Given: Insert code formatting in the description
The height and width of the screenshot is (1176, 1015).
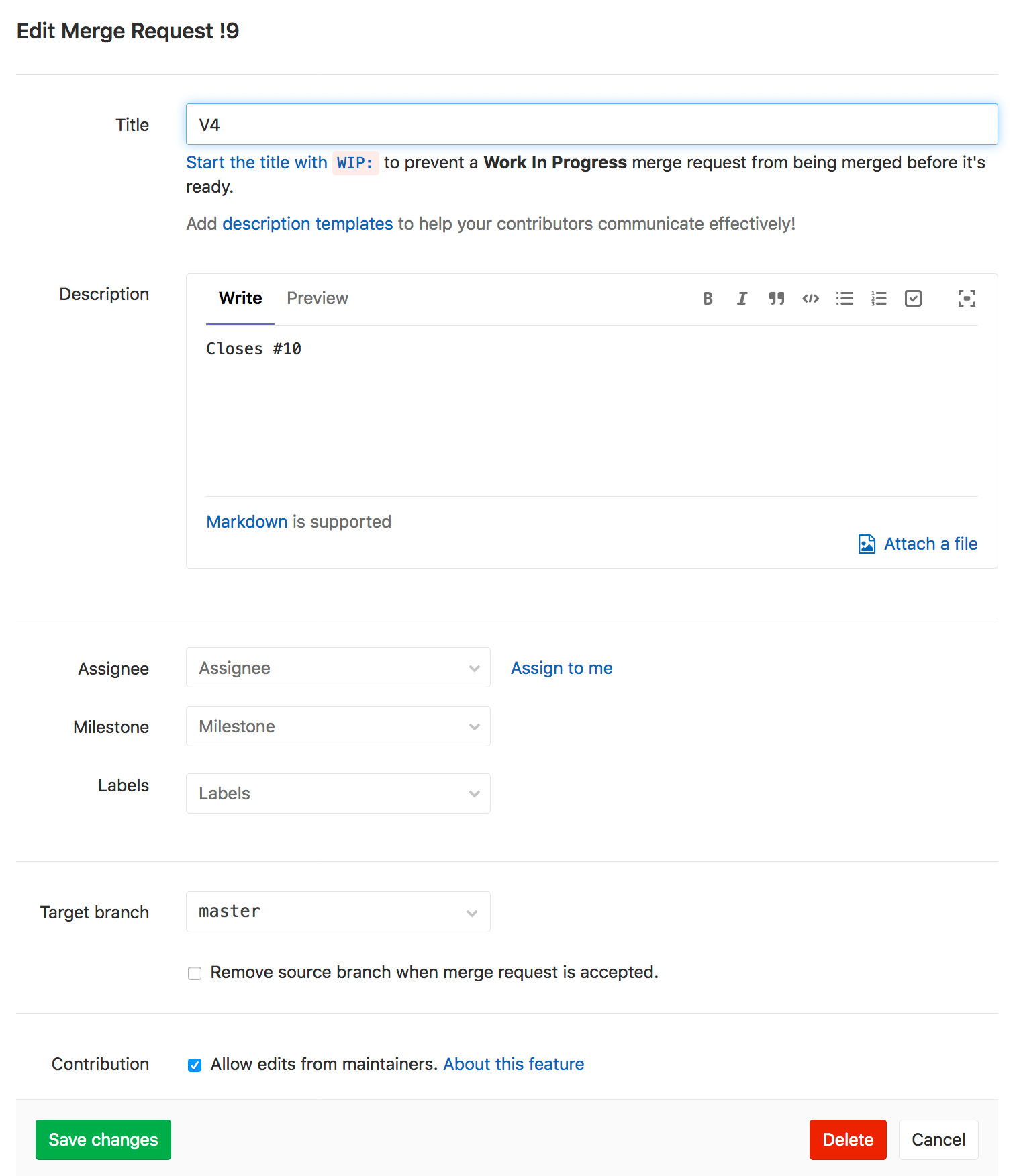Looking at the screenshot, I should [810, 299].
